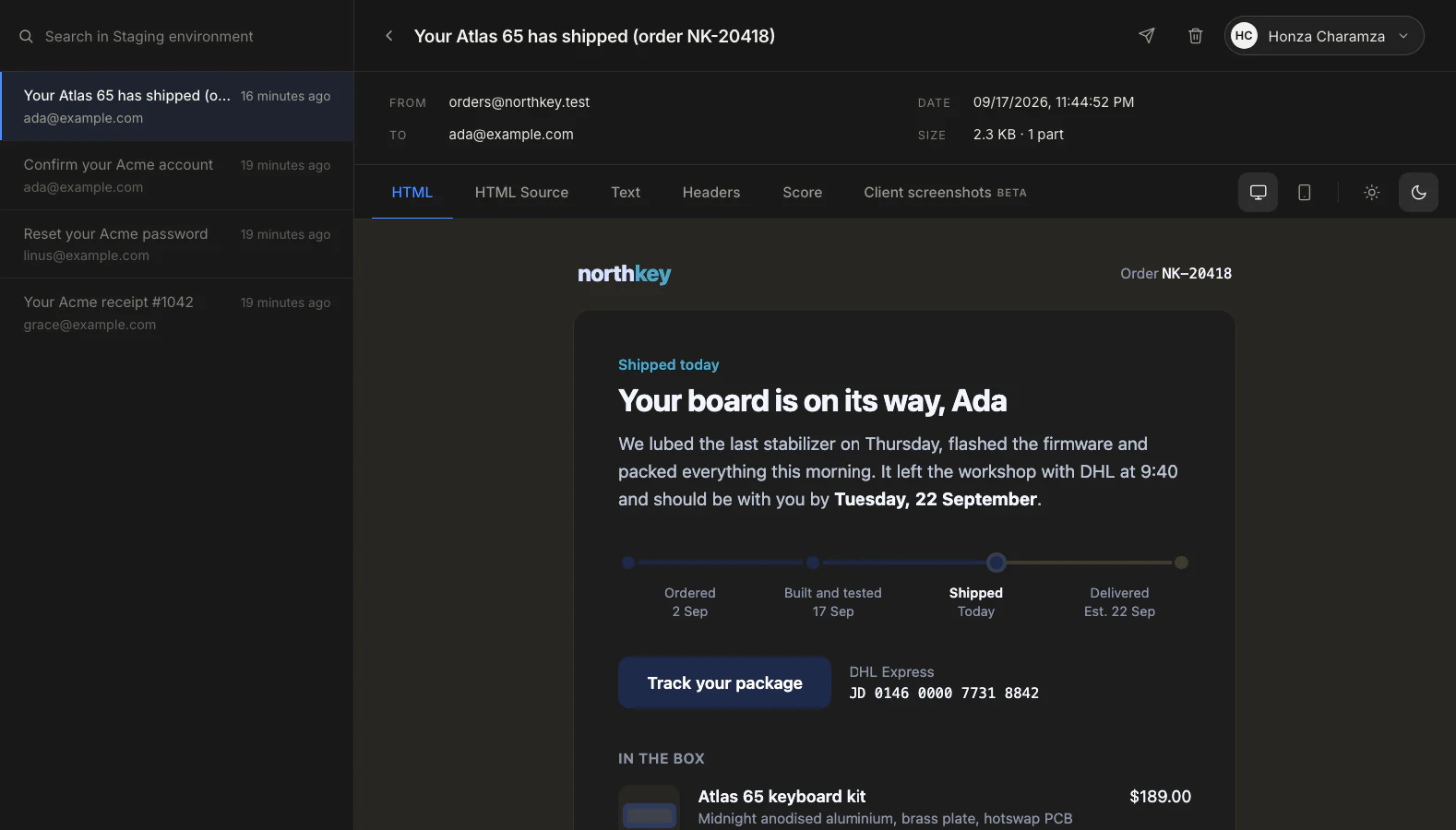Open the Client screenshots tab

click(x=945, y=193)
